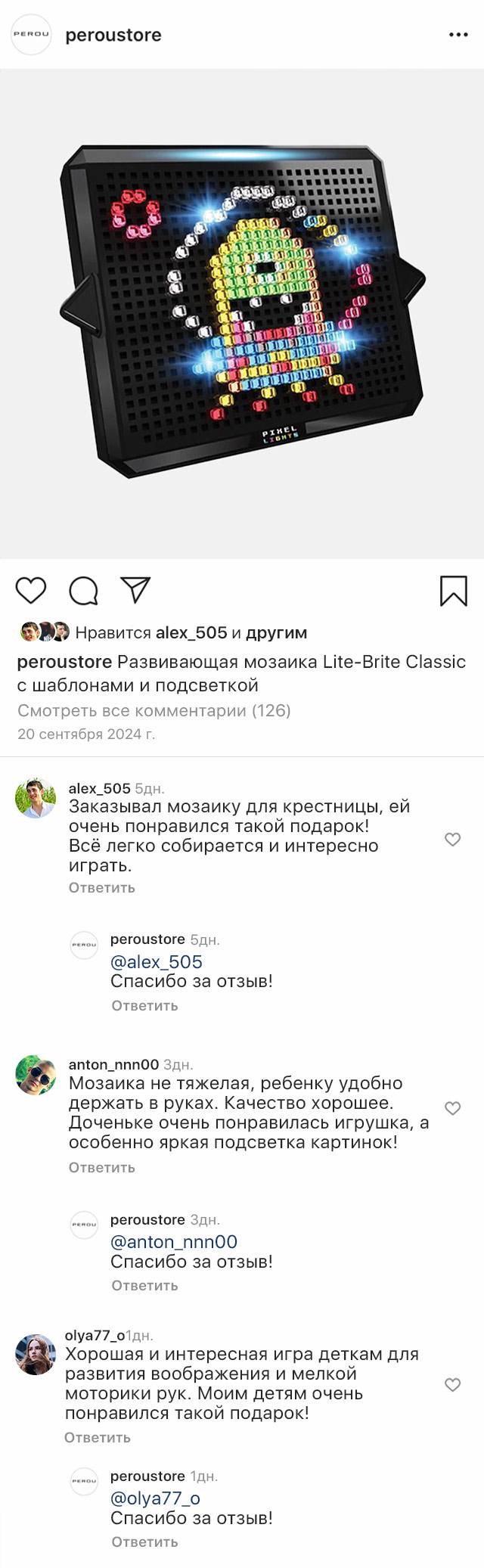
Task: Open alex_505's comment avatar
Action: click(x=36, y=798)
